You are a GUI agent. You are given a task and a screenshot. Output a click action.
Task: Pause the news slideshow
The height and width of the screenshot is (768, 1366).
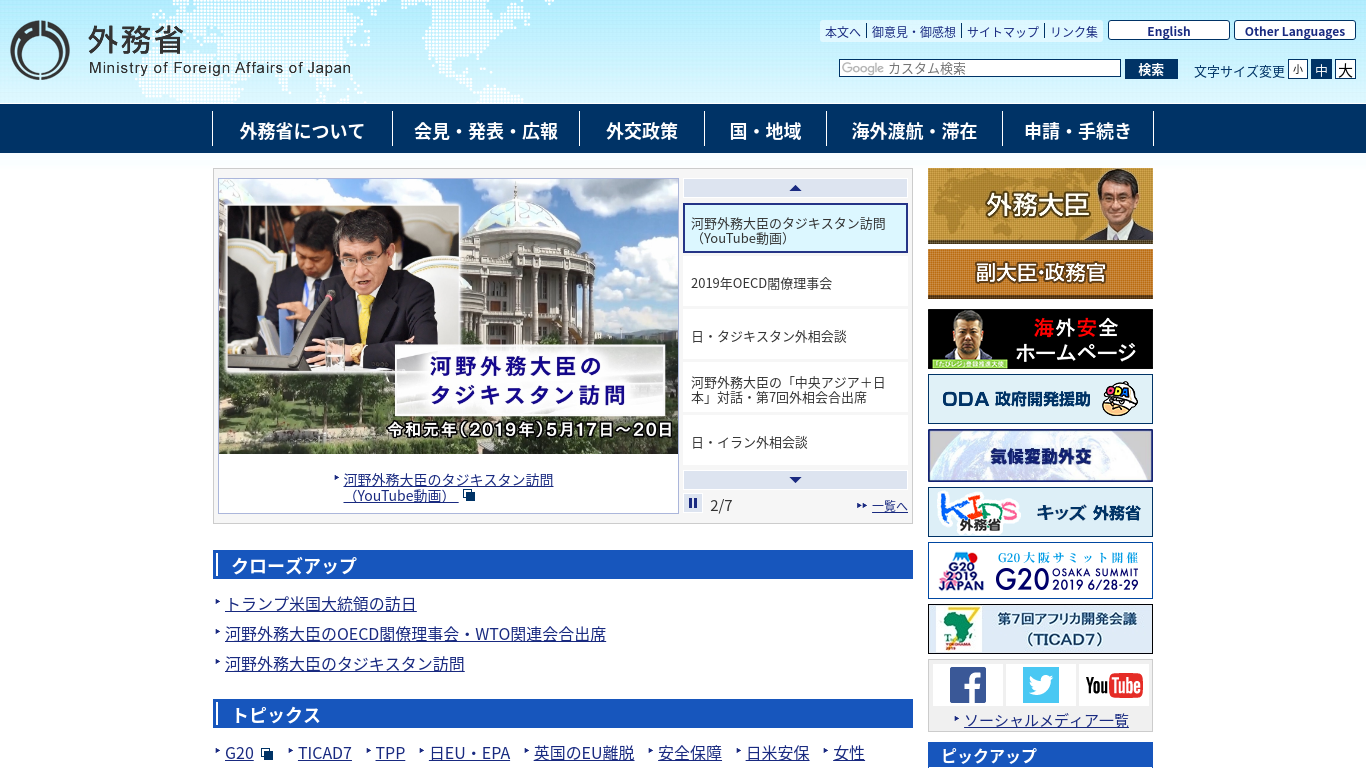click(x=693, y=503)
